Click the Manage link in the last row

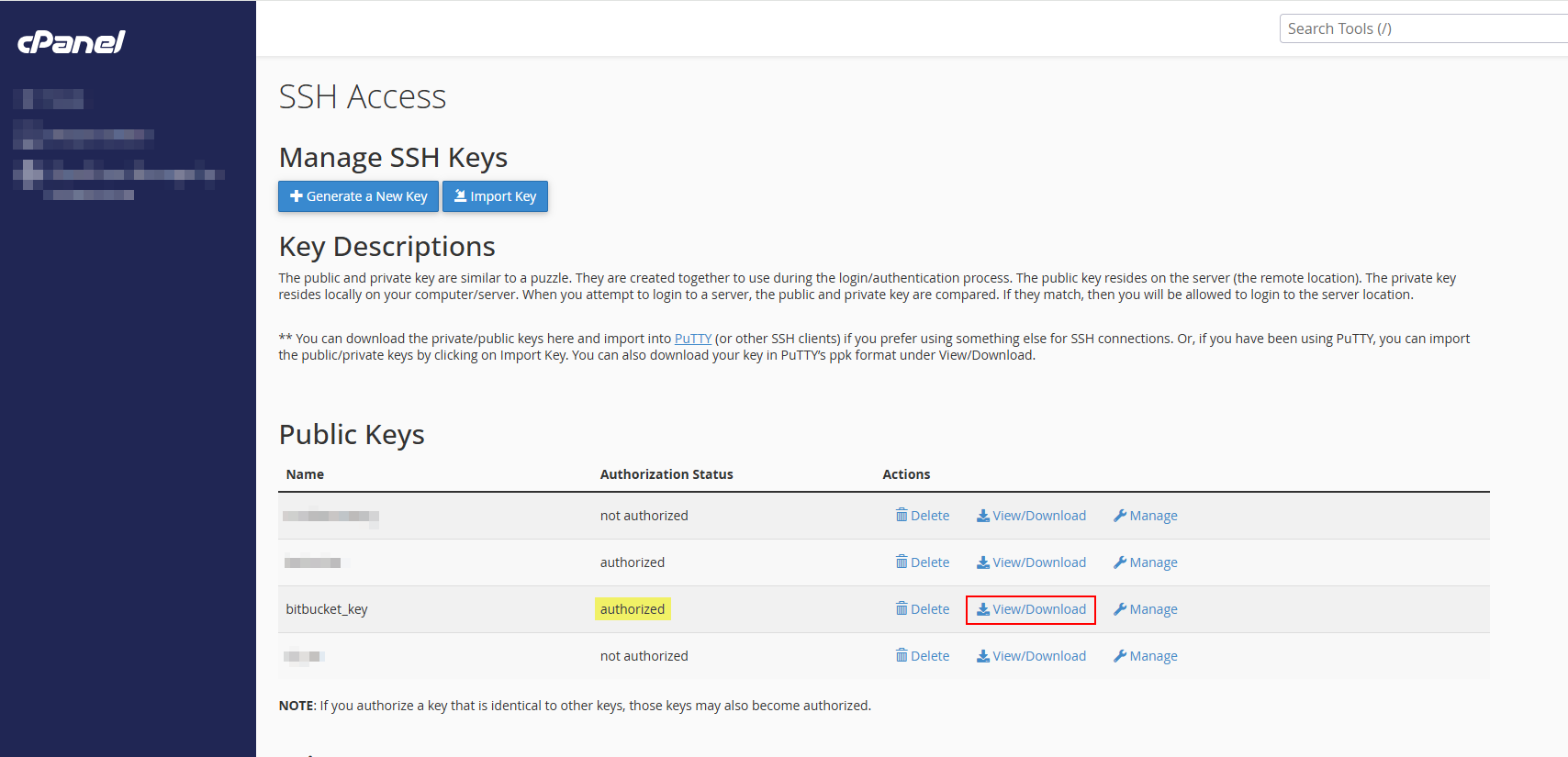click(x=1146, y=656)
